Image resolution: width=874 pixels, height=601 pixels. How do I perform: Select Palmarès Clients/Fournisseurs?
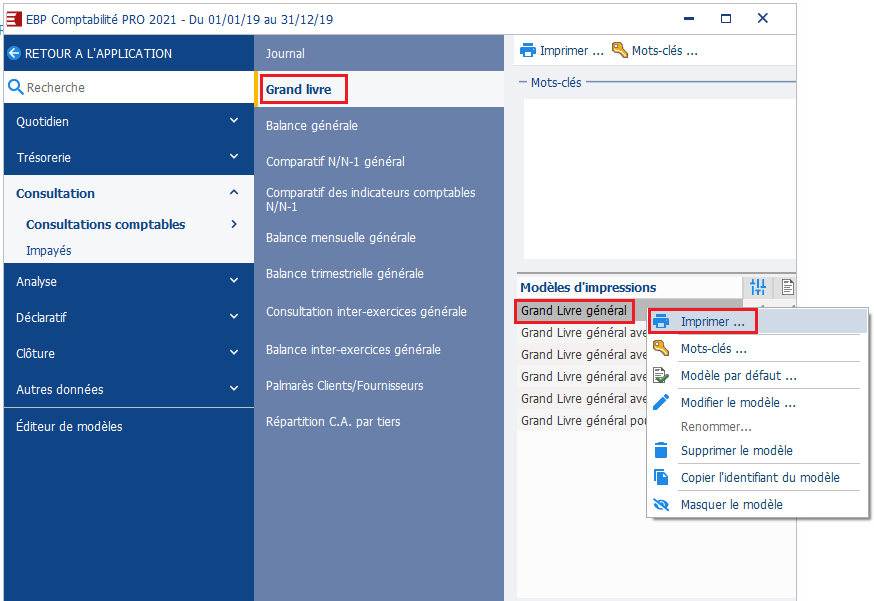(x=379, y=386)
